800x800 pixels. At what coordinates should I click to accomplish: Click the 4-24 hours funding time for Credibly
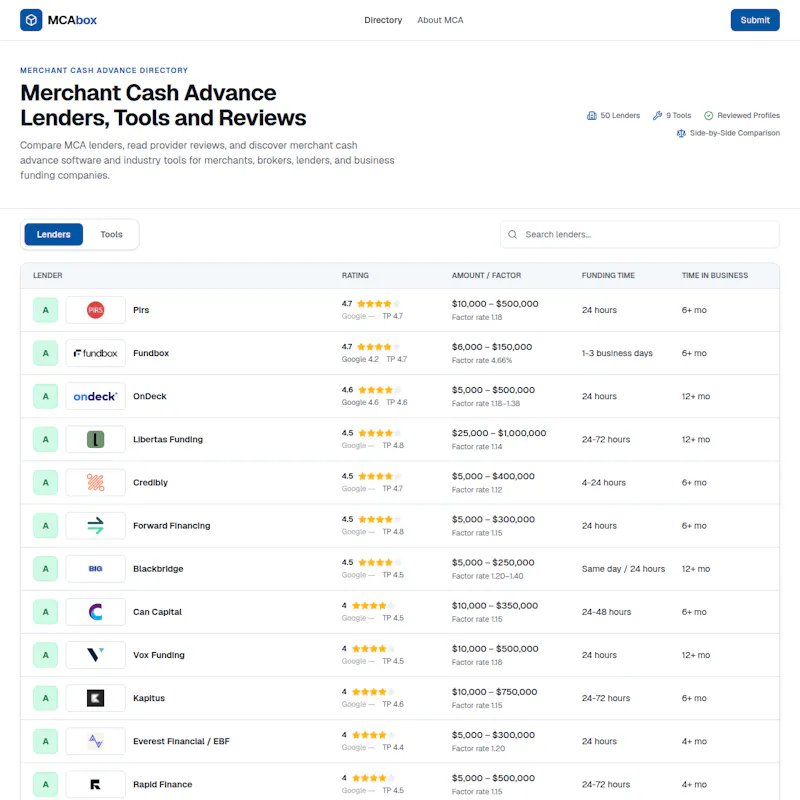[604, 482]
